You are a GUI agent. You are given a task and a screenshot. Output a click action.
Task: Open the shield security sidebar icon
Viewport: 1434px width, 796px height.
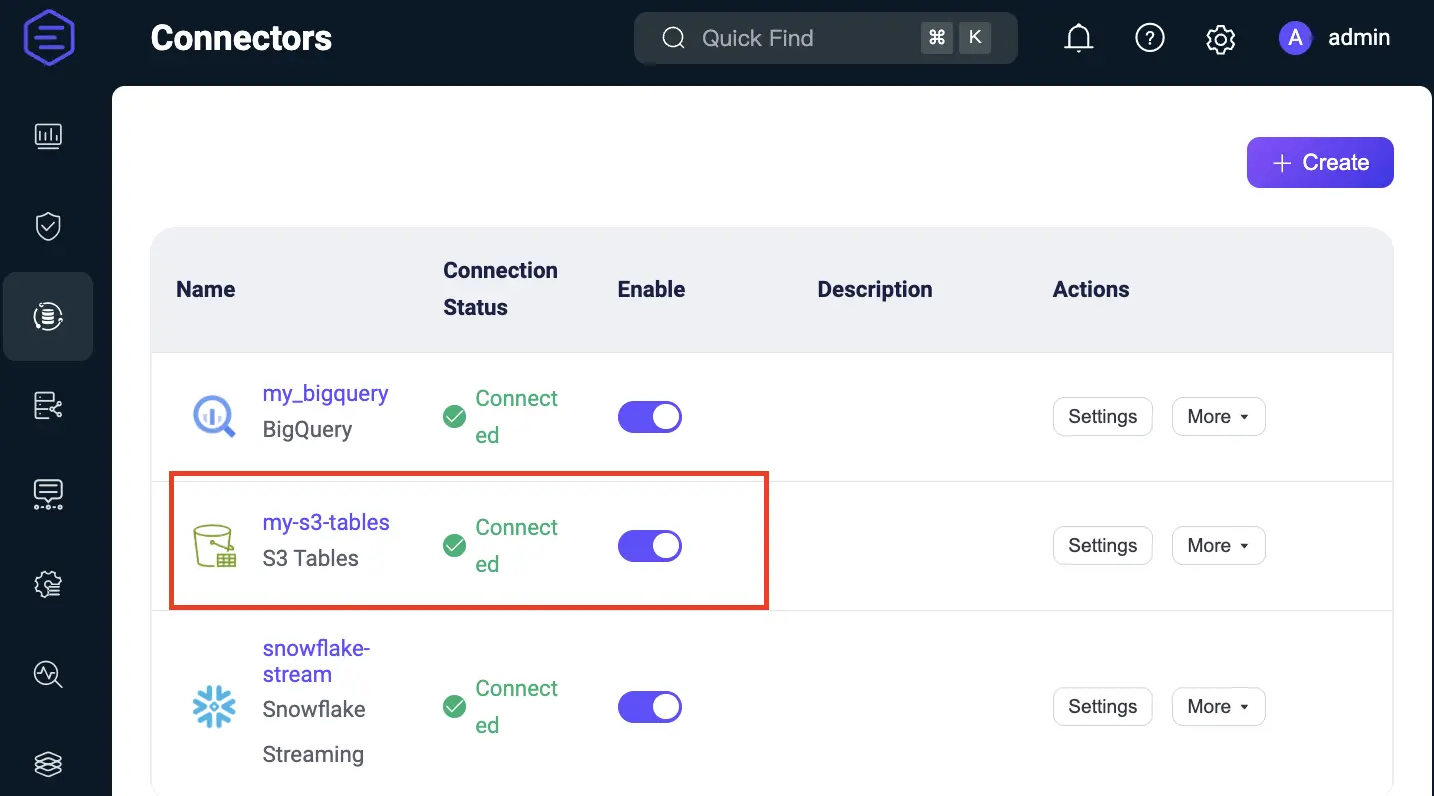pos(48,226)
